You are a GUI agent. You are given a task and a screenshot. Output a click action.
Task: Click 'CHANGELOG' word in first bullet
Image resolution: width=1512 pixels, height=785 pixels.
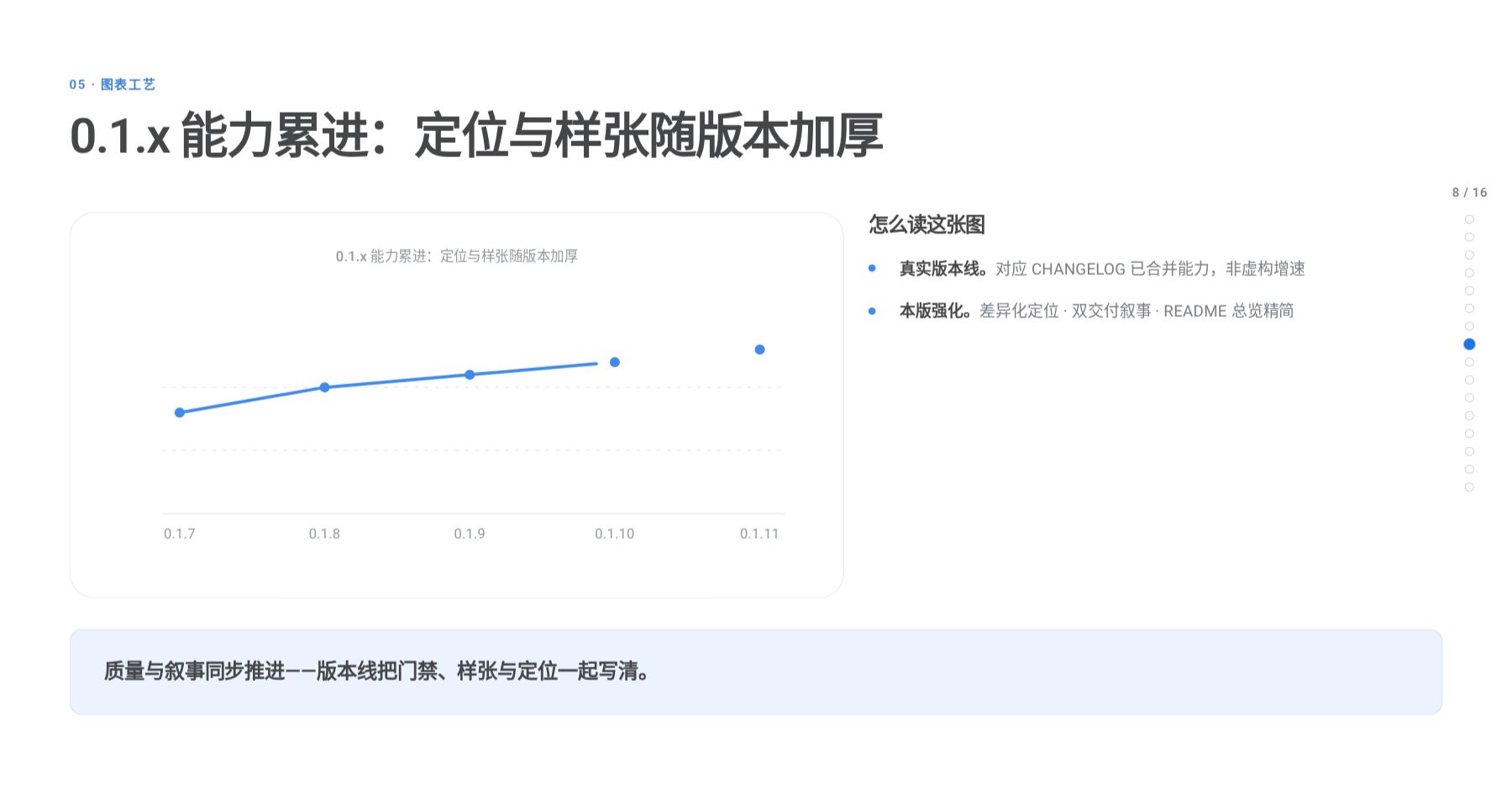(x=1078, y=269)
